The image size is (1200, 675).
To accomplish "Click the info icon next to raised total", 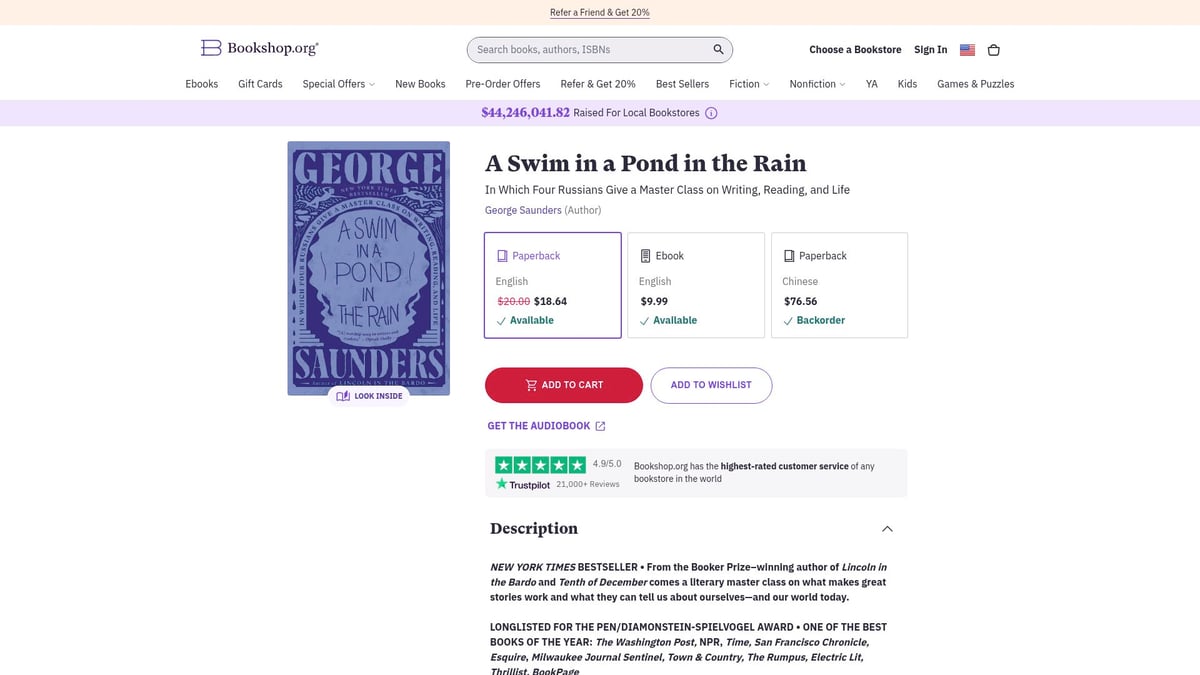I will coord(710,113).
